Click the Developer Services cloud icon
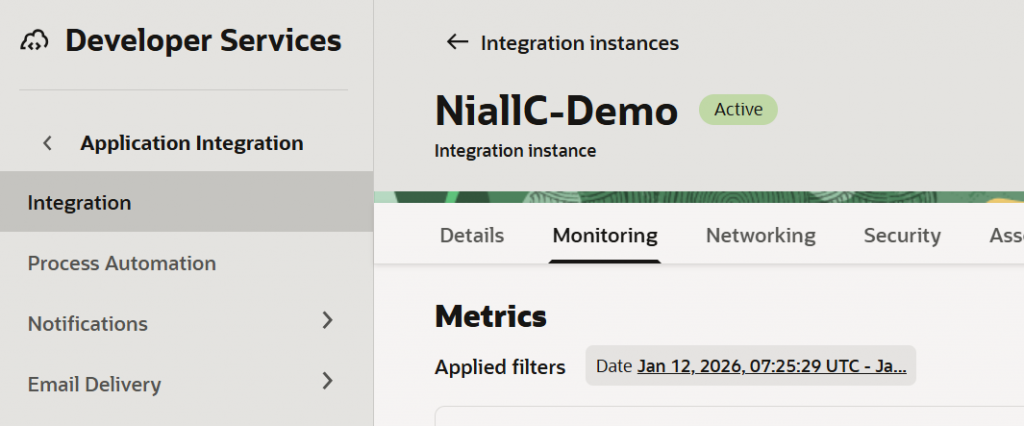This screenshot has width=1024, height=426. (34, 41)
